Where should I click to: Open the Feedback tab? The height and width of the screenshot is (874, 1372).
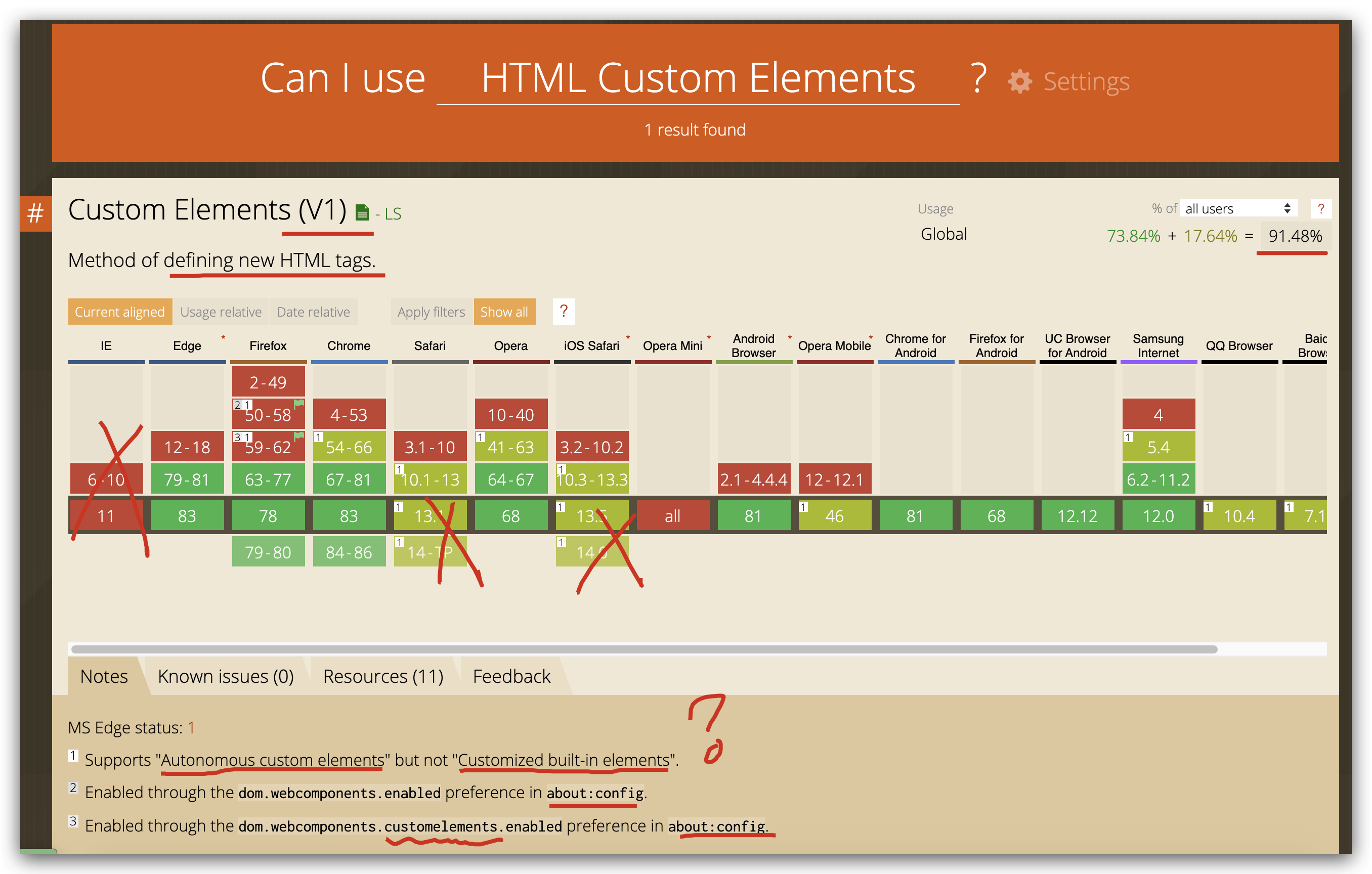[511, 676]
